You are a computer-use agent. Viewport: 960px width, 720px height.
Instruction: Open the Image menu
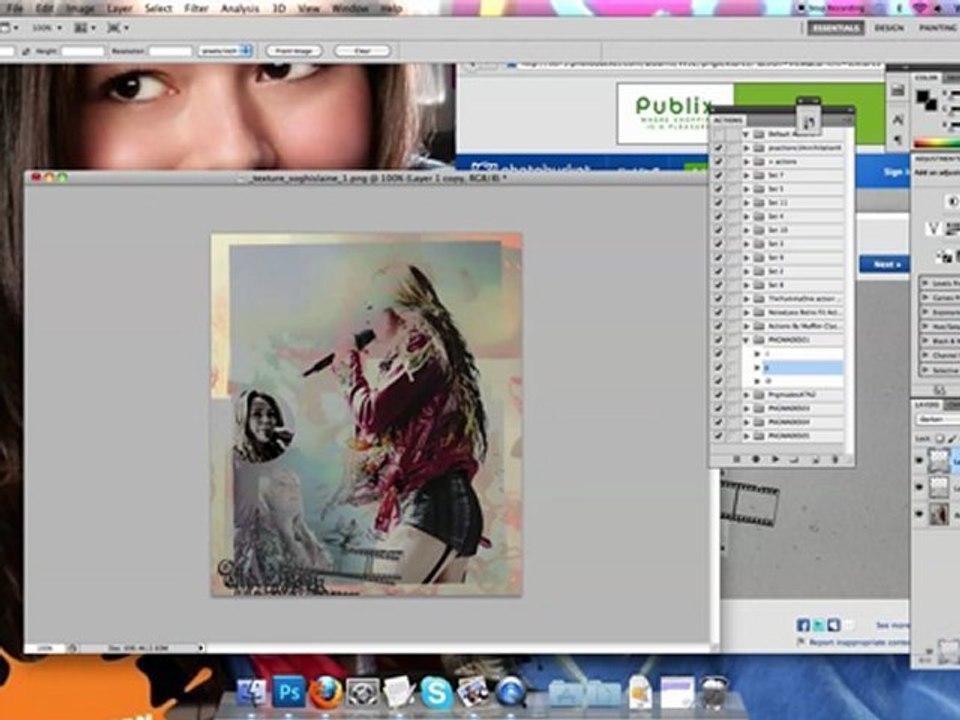click(80, 9)
